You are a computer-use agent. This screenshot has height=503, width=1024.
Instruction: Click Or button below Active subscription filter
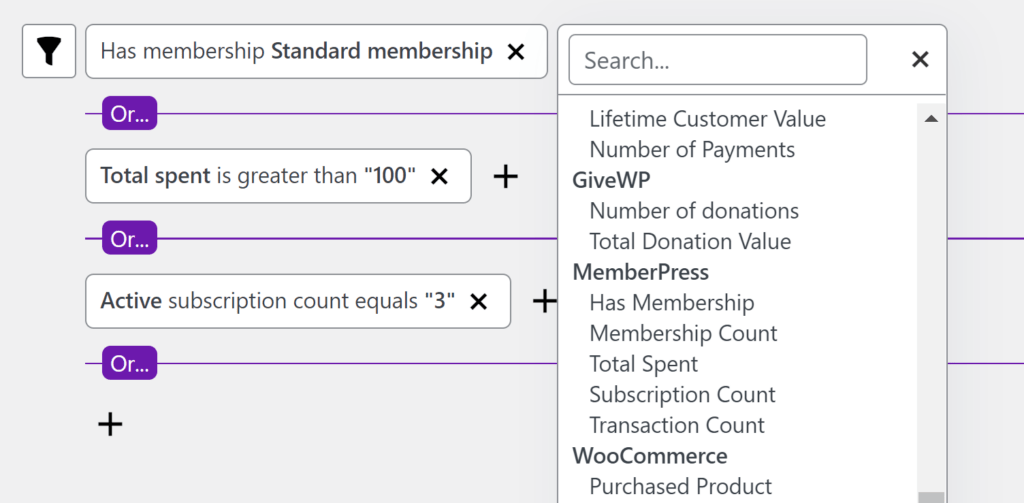(x=129, y=363)
